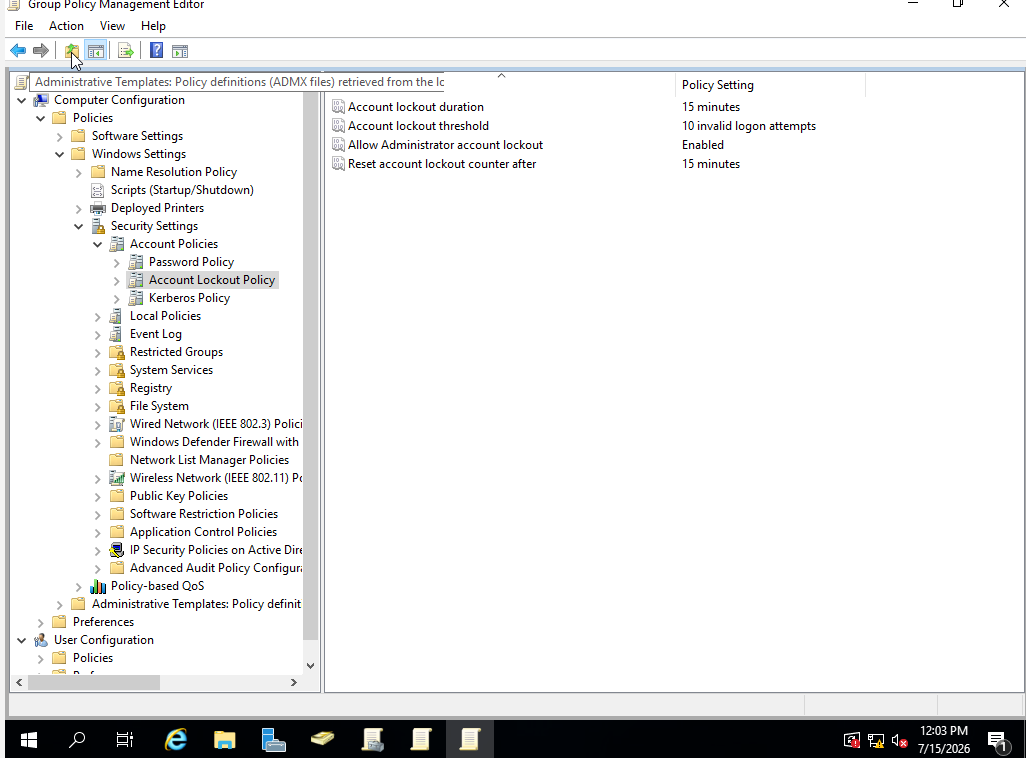Select the Account lockout threshold policy

(x=418, y=126)
